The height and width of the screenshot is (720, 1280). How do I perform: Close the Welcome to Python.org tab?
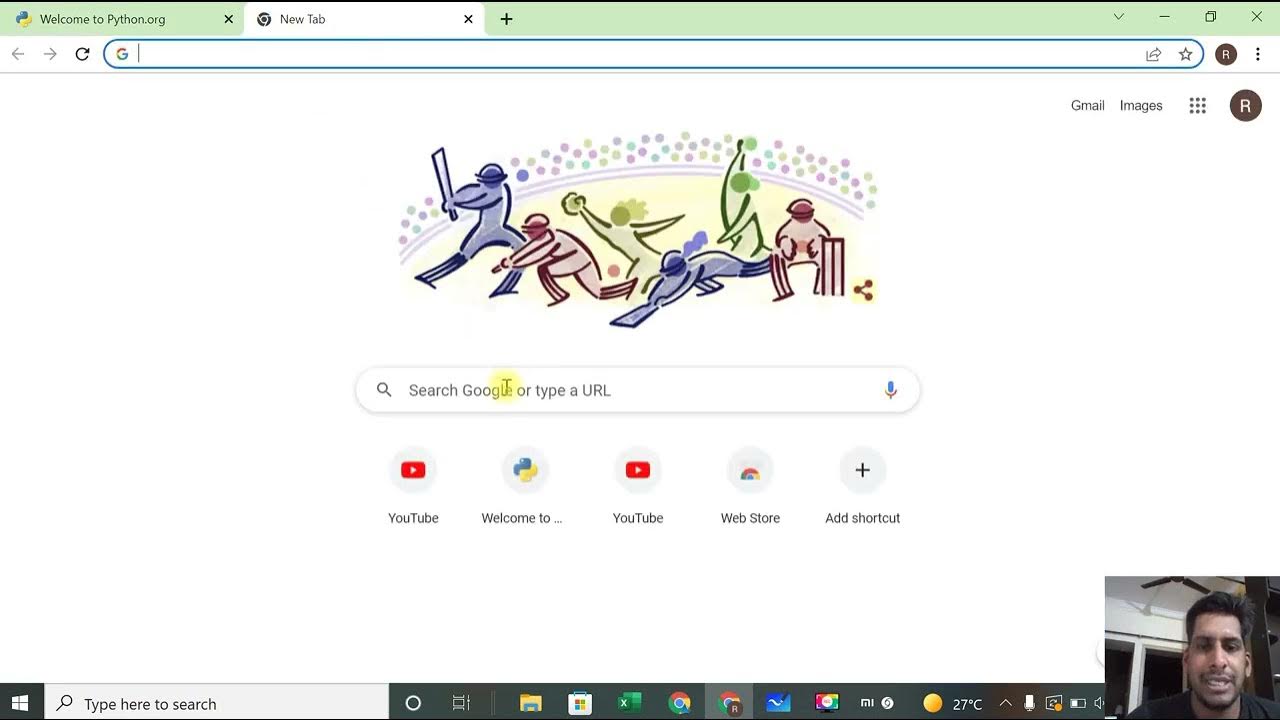[228, 19]
